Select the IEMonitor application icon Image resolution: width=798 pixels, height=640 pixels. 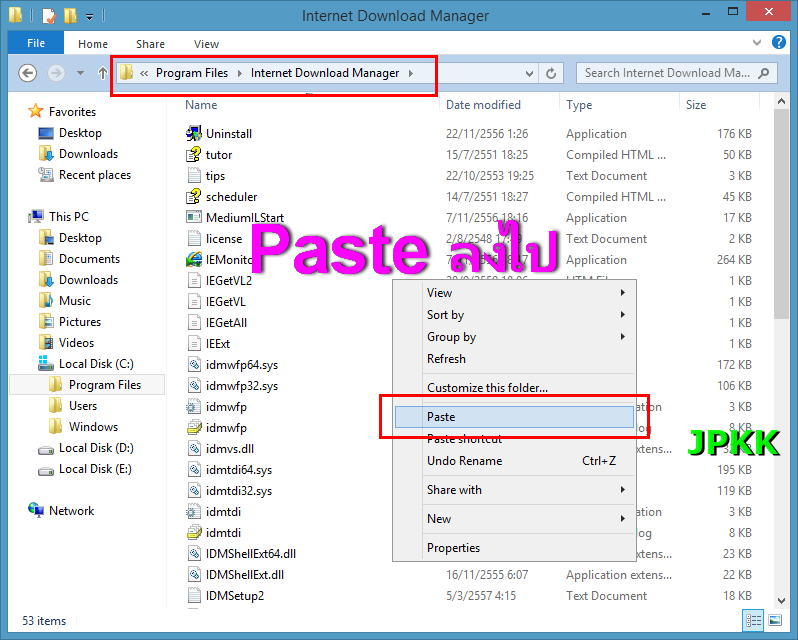coord(193,259)
